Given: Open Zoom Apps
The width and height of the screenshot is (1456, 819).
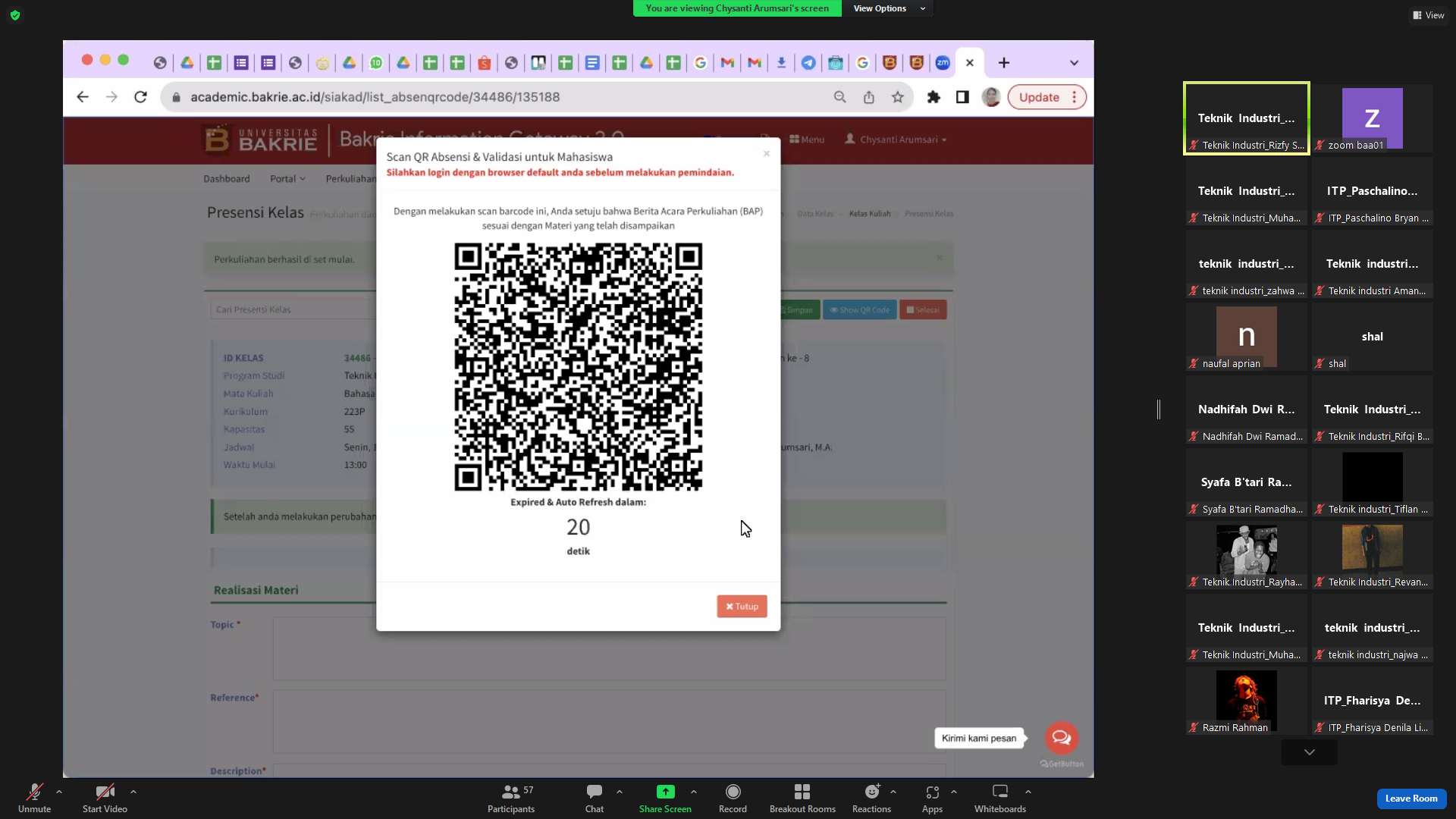Looking at the screenshot, I should pos(932,798).
